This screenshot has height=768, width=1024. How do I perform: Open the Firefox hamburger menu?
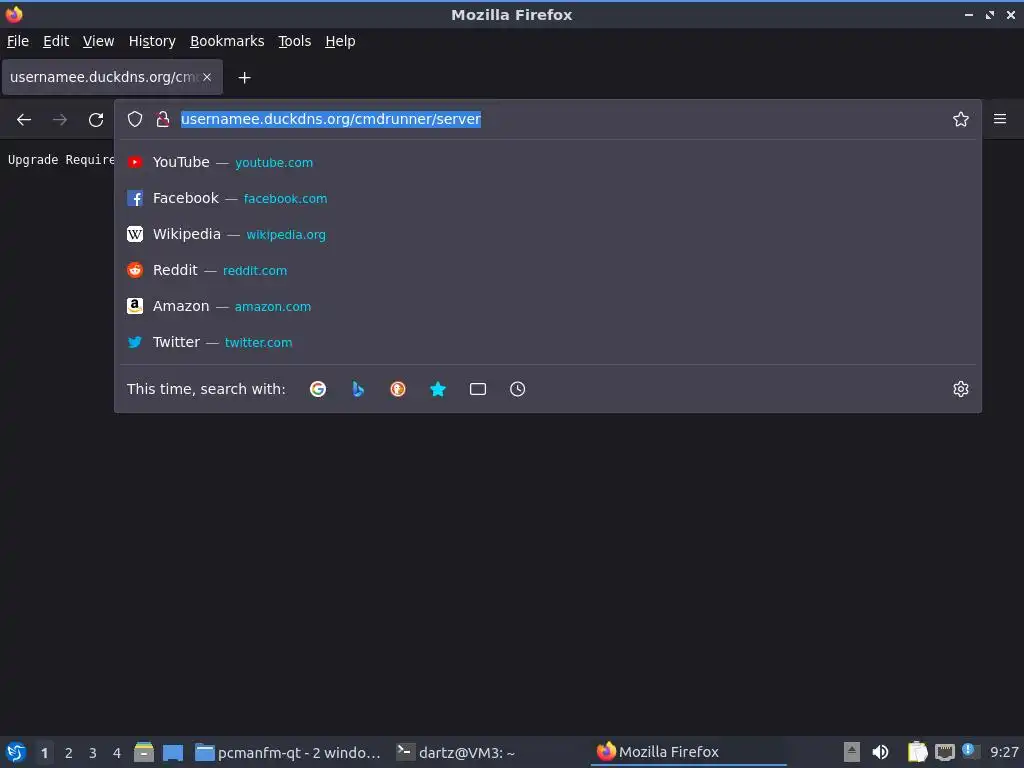pos(1000,119)
